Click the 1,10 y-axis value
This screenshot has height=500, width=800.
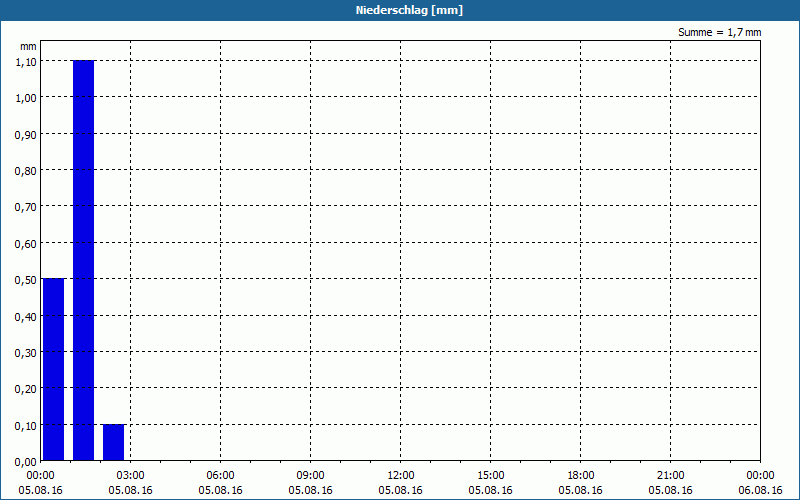26,62
